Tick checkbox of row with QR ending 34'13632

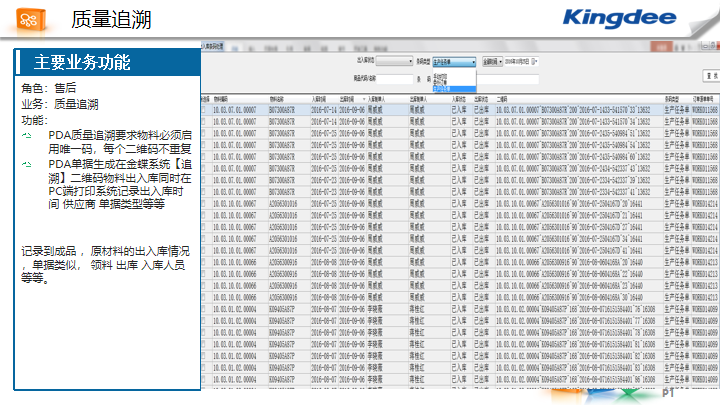(x=203, y=122)
